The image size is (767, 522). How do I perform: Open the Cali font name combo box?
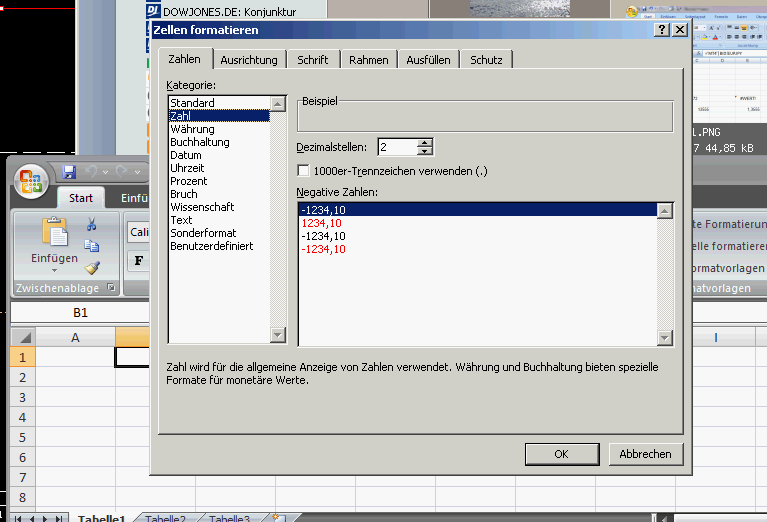click(138, 232)
